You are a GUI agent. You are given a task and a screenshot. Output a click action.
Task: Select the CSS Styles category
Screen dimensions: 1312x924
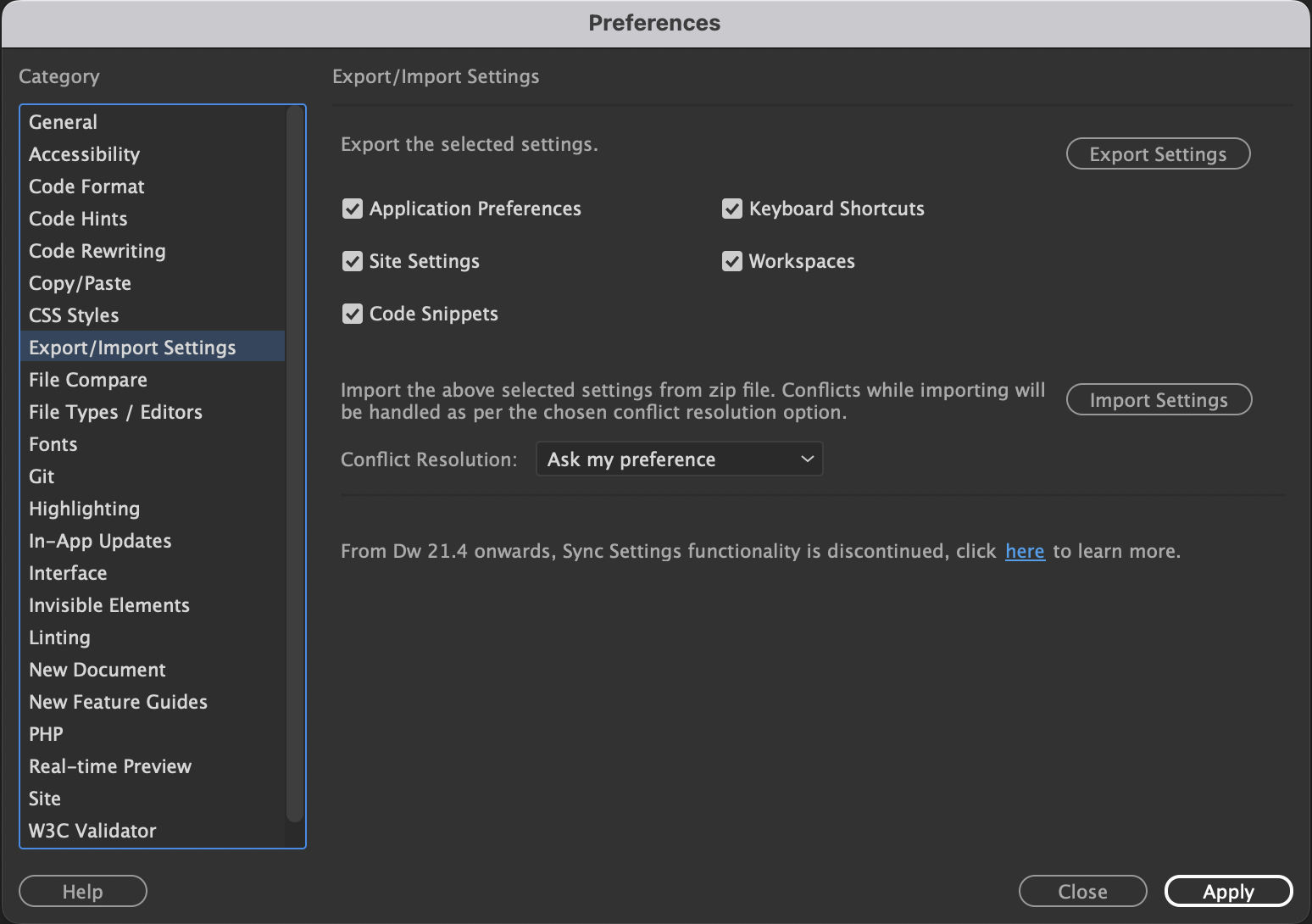pos(74,314)
